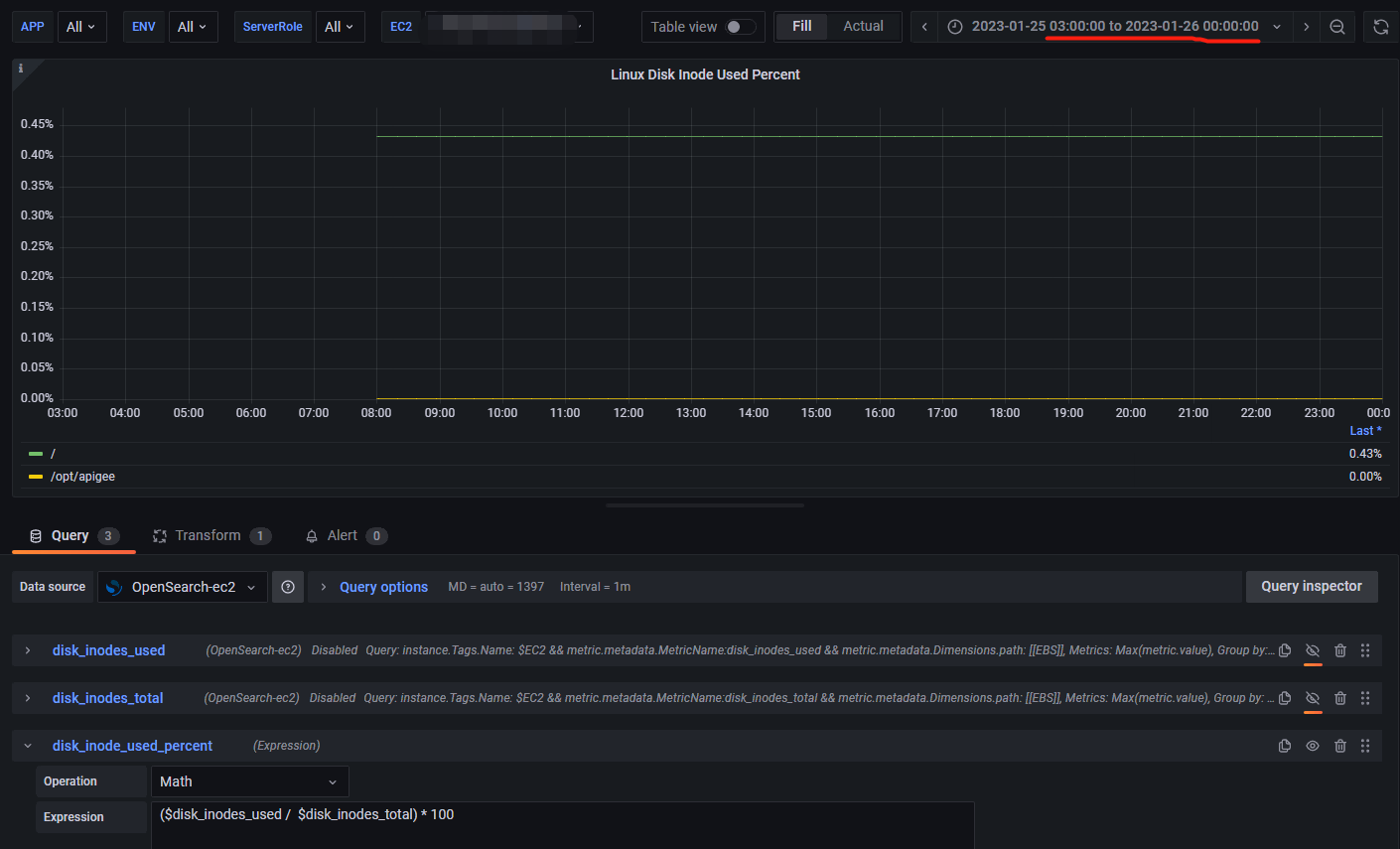Expand the disk_inodes_total query row

27,698
